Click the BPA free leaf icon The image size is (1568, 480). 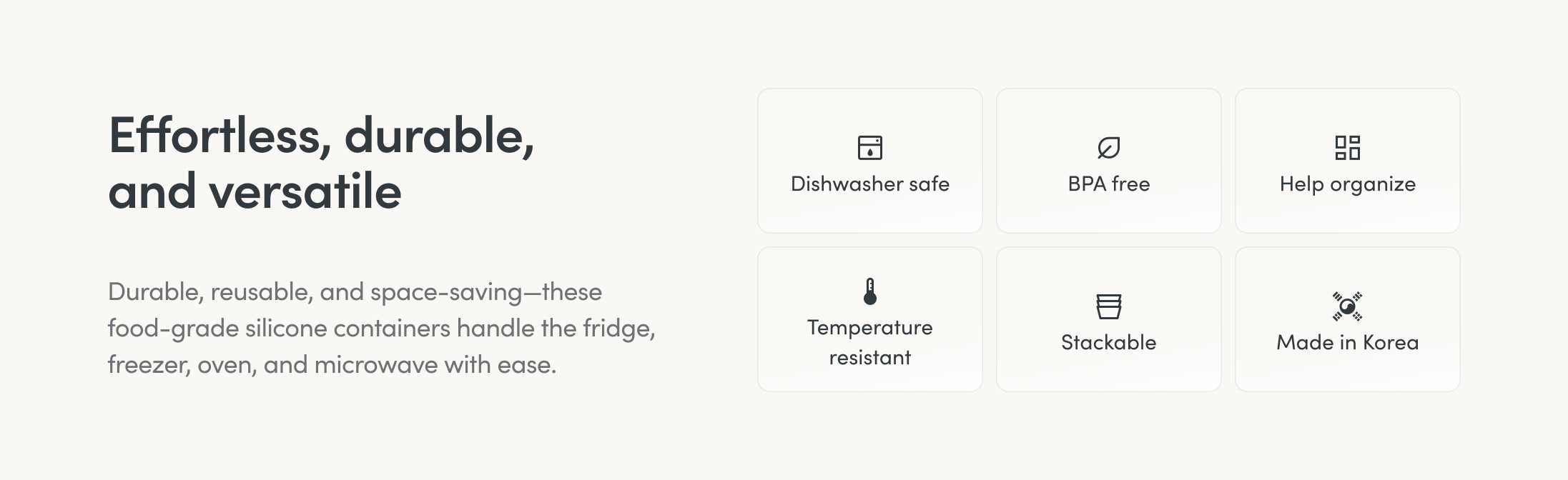(x=1108, y=148)
